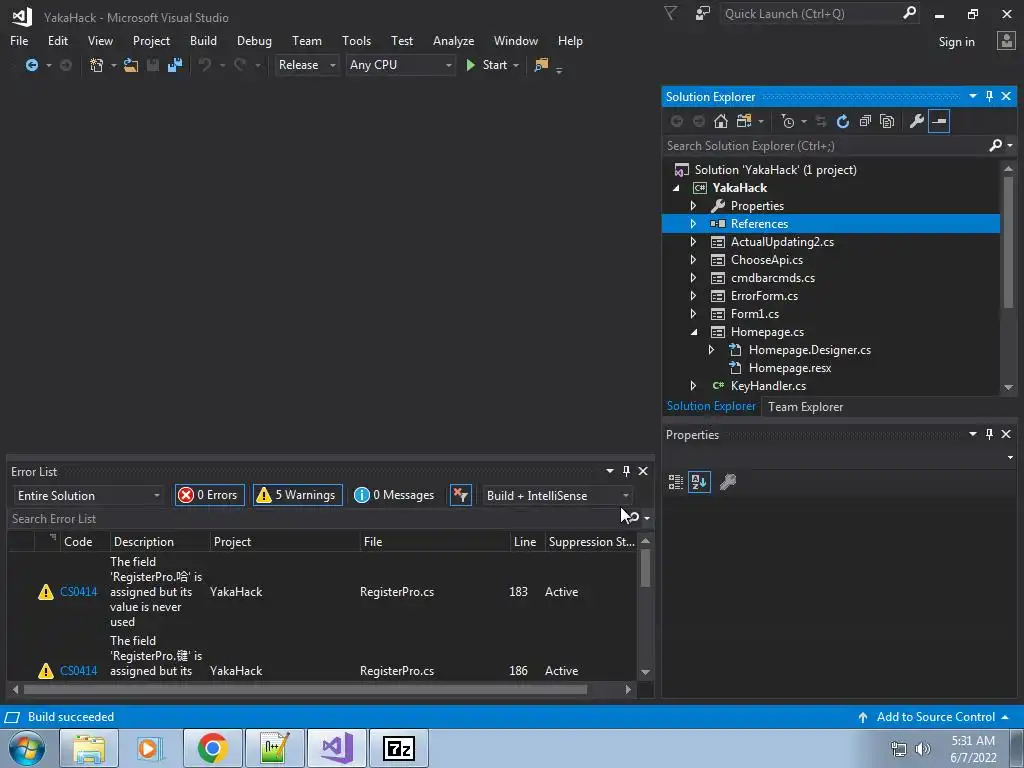
Task: Expand the Homepage.Designer.cs node
Action: click(711, 350)
